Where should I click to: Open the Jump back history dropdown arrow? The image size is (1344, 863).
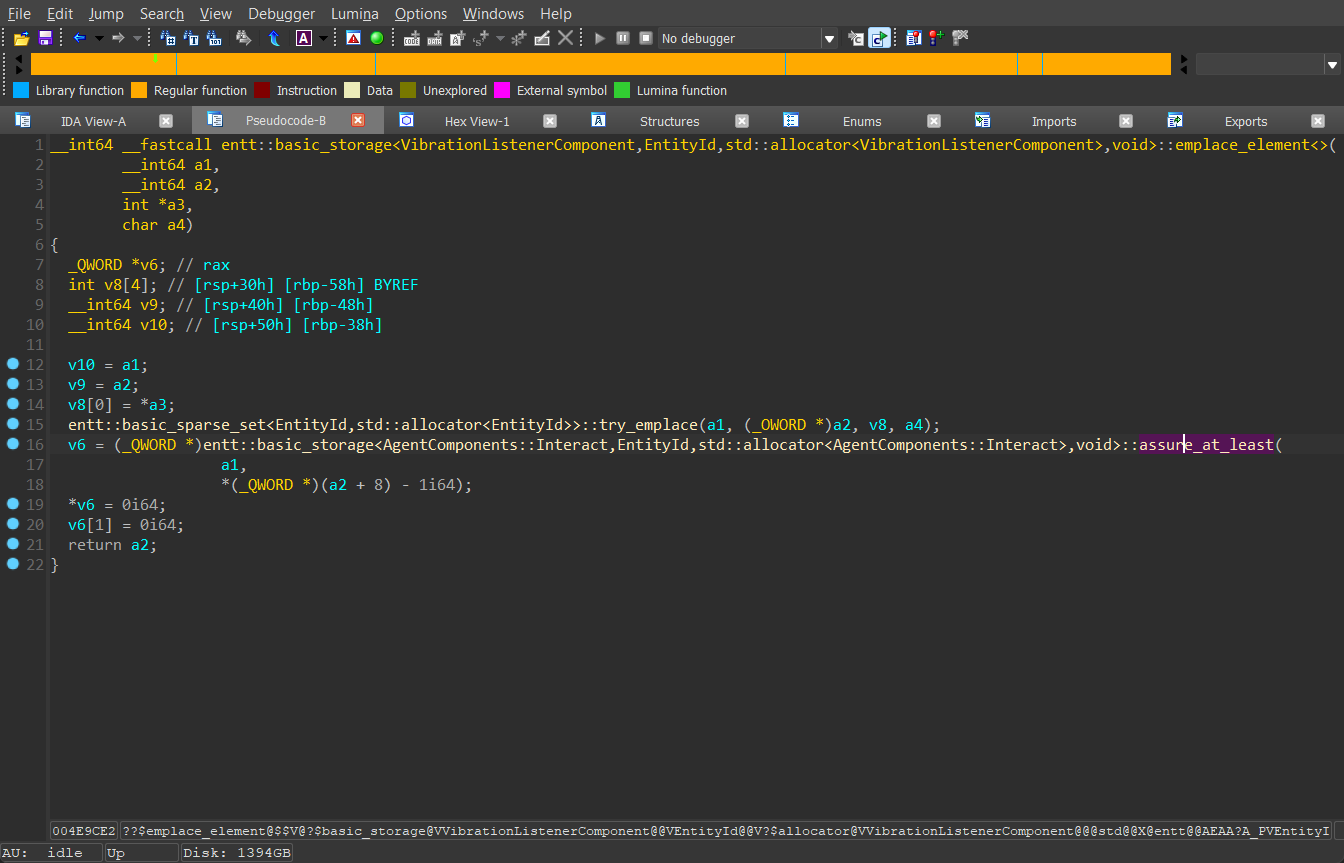click(99, 38)
